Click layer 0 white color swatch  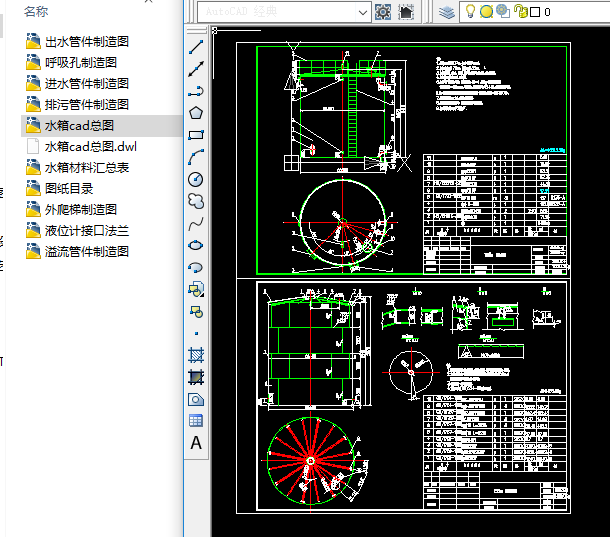pos(535,12)
